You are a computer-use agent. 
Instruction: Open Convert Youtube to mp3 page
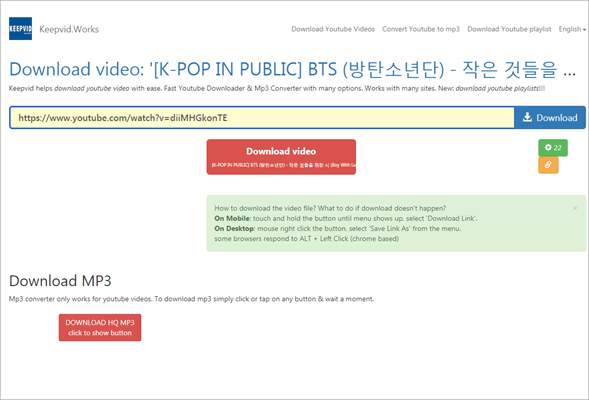tap(421, 29)
